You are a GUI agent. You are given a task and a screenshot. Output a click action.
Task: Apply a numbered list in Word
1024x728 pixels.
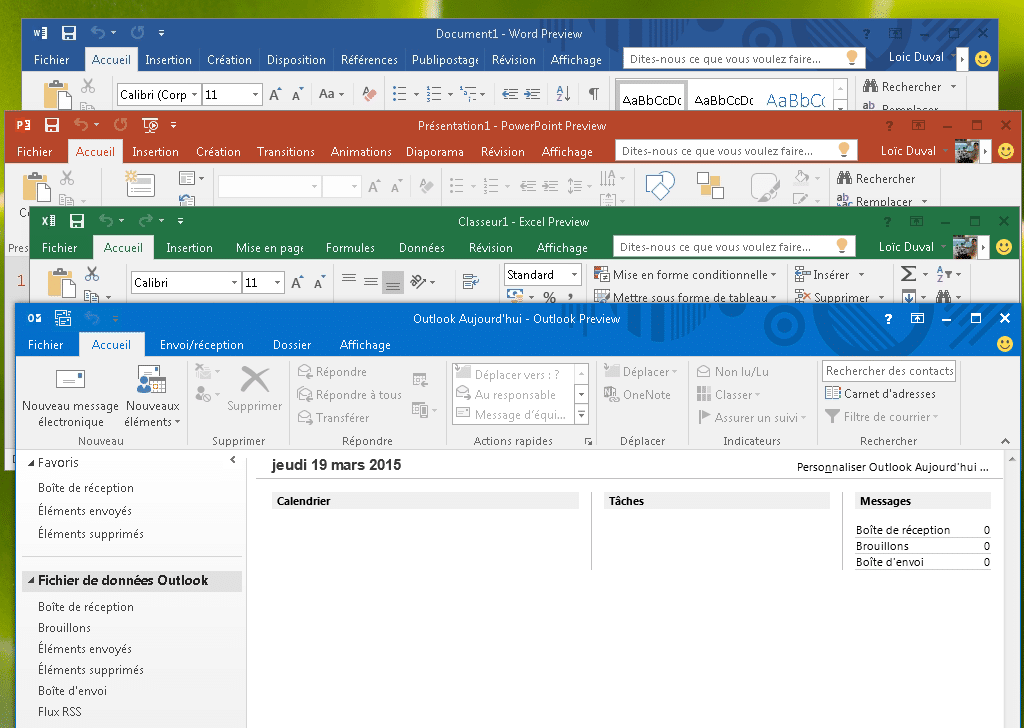(434, 94)
